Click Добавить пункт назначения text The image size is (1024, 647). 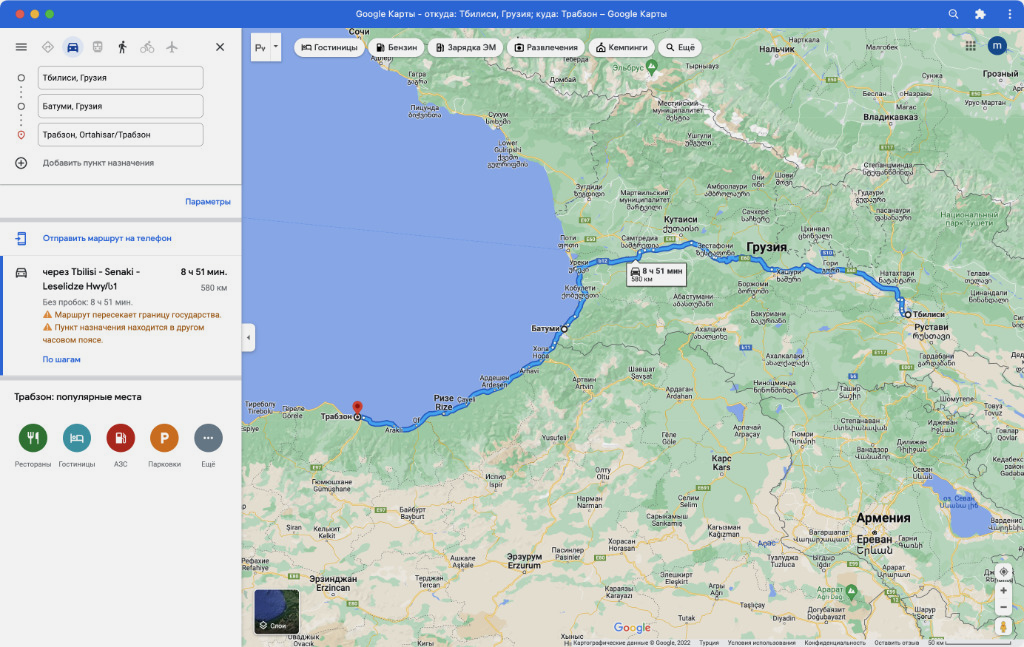point(98,163)
